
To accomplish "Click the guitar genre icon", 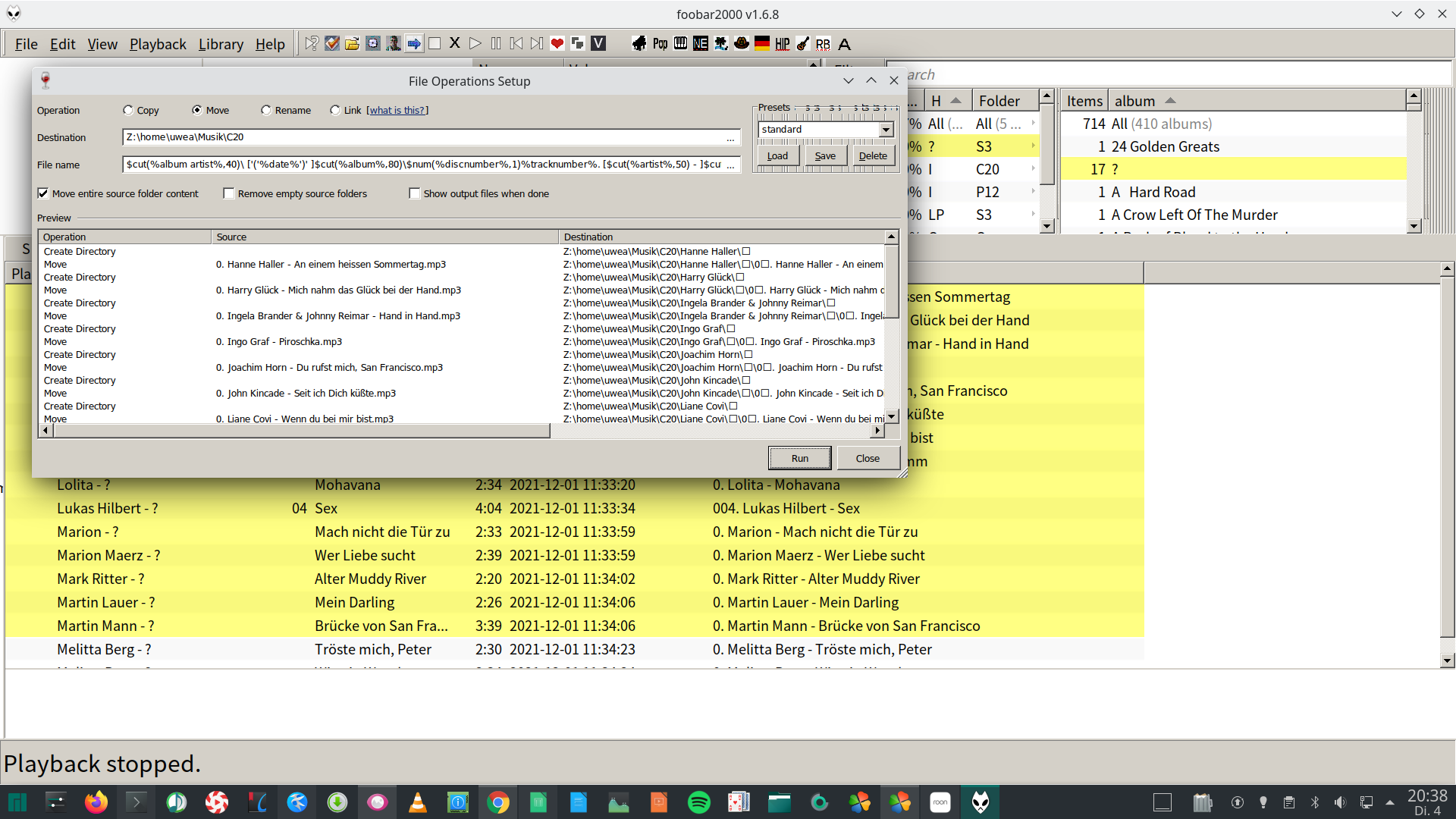I will pyautogui.click(x=803, y=43).
